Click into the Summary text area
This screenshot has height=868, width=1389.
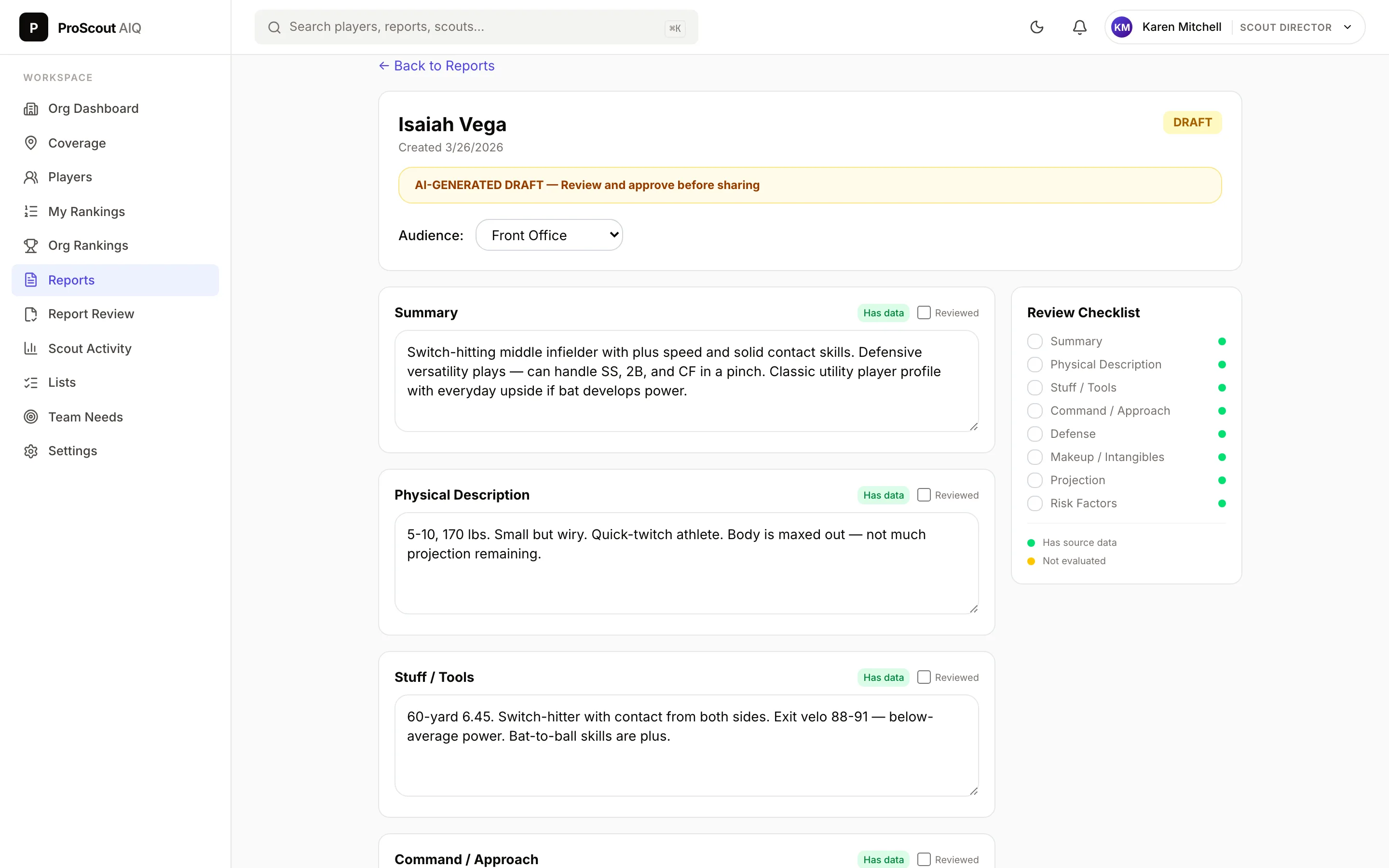686,380
